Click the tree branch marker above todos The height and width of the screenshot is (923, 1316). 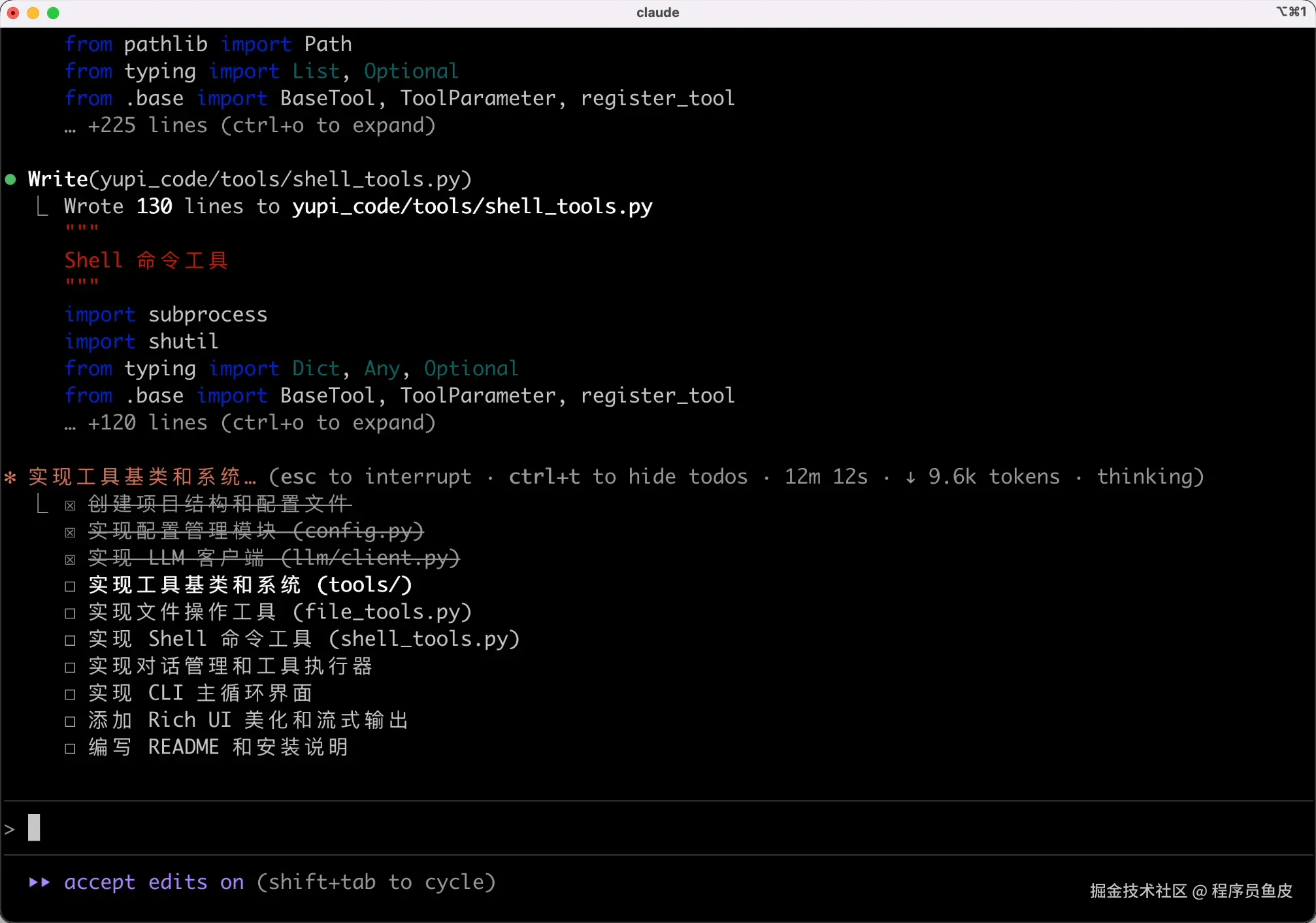pos(42,504)
